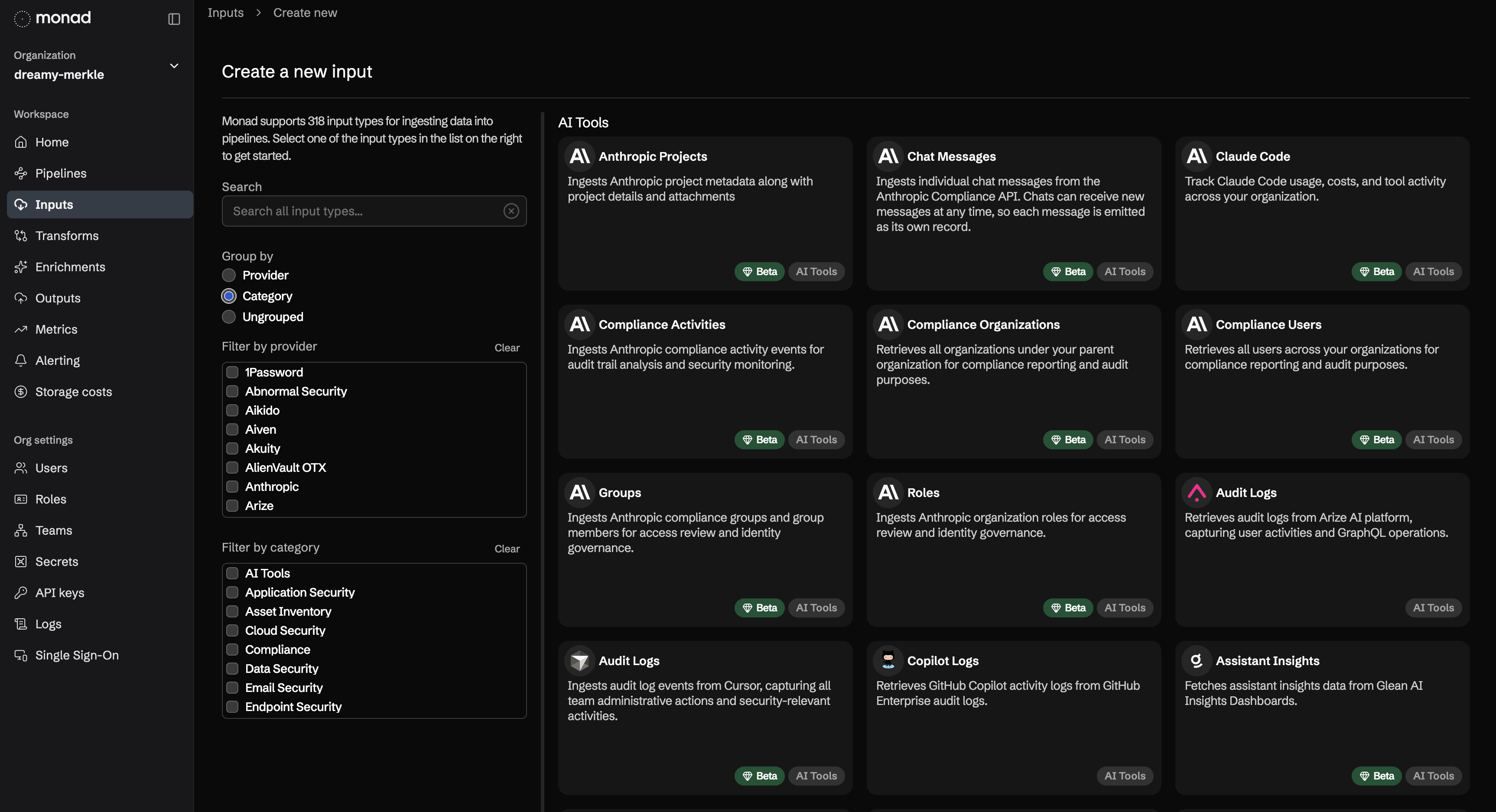The height and width of the screenshot is (812, 1496).
Task: Click the Storage costs dollar icon
Action: point(21,391)
